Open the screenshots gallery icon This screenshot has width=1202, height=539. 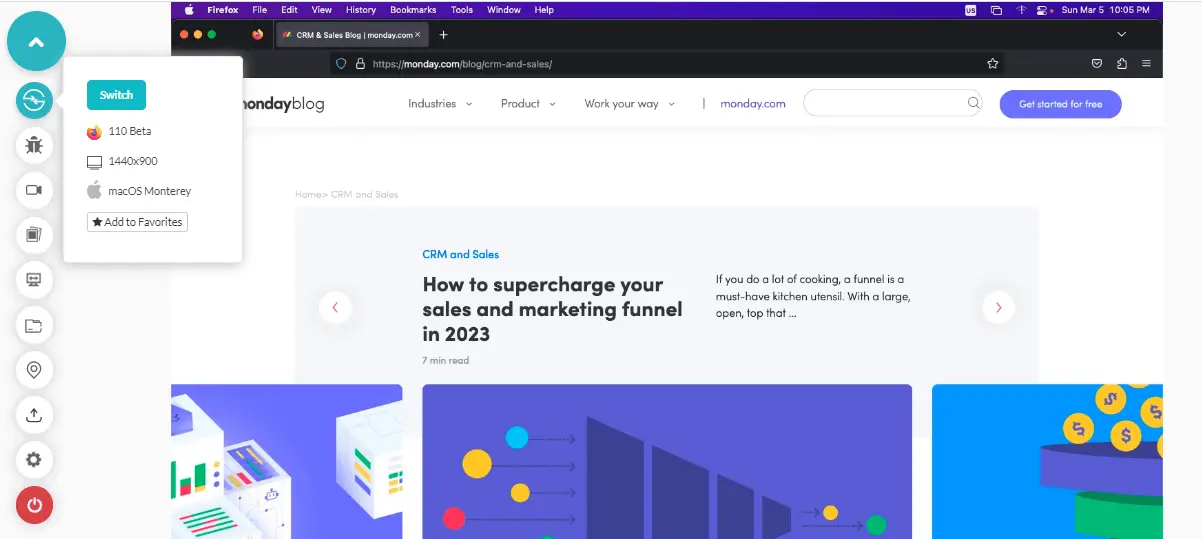pyautogui.click(x=34, y=235)
